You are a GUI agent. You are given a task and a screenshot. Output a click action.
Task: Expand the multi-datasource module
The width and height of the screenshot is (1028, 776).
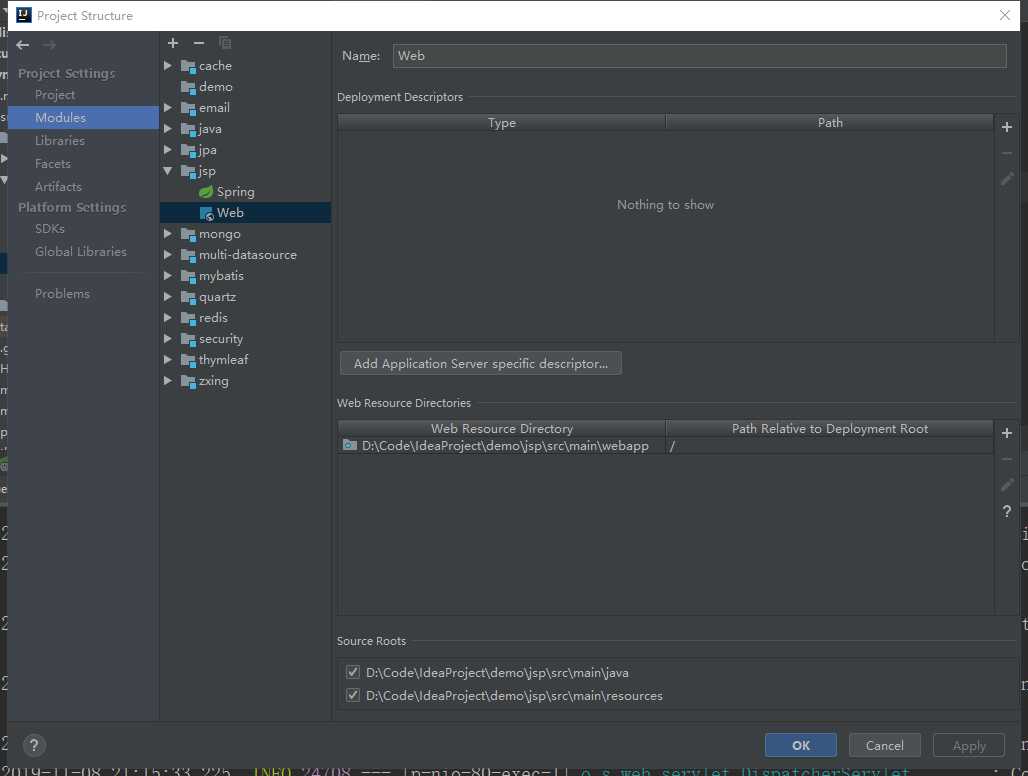[168, 254]
